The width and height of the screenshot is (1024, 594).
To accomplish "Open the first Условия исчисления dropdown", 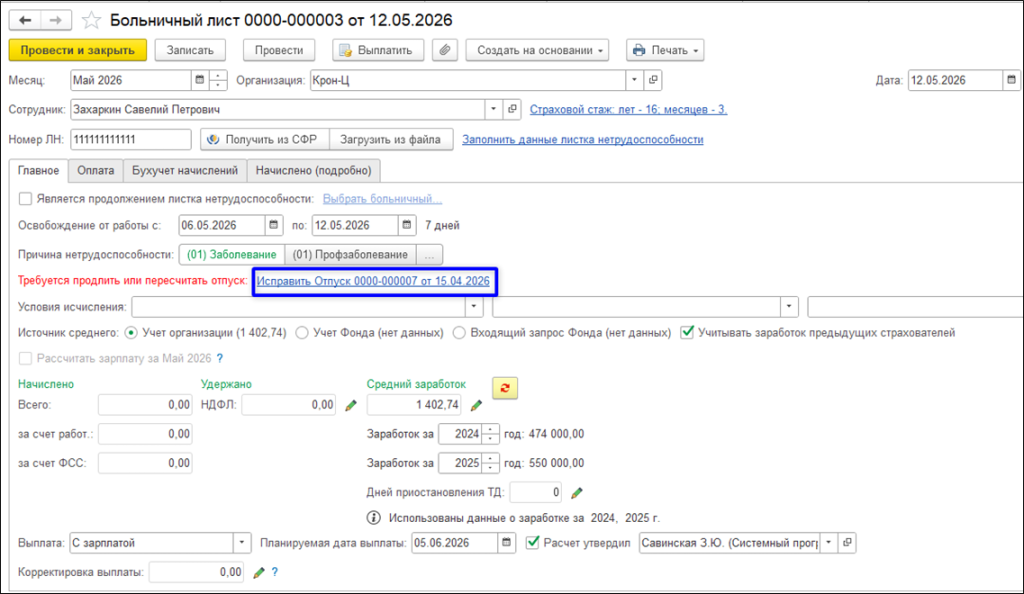I will 473,306.
